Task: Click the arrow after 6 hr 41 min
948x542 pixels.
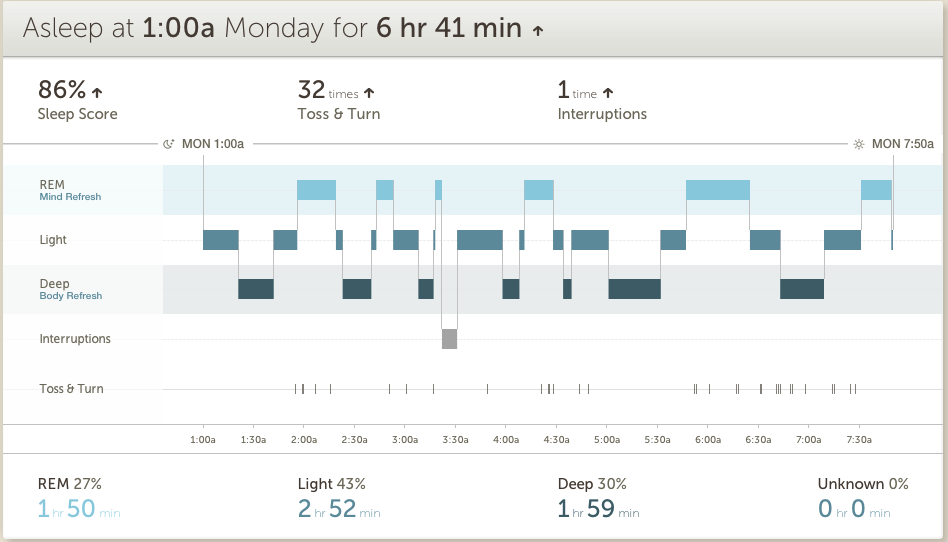Action: click(538, 31)
